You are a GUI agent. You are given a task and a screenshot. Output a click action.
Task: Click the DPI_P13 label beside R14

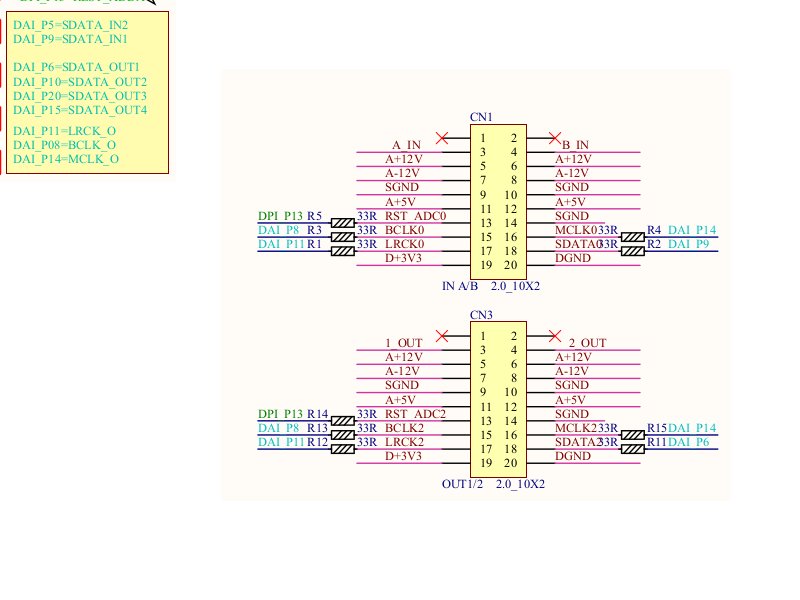click(x=280, y=414)
